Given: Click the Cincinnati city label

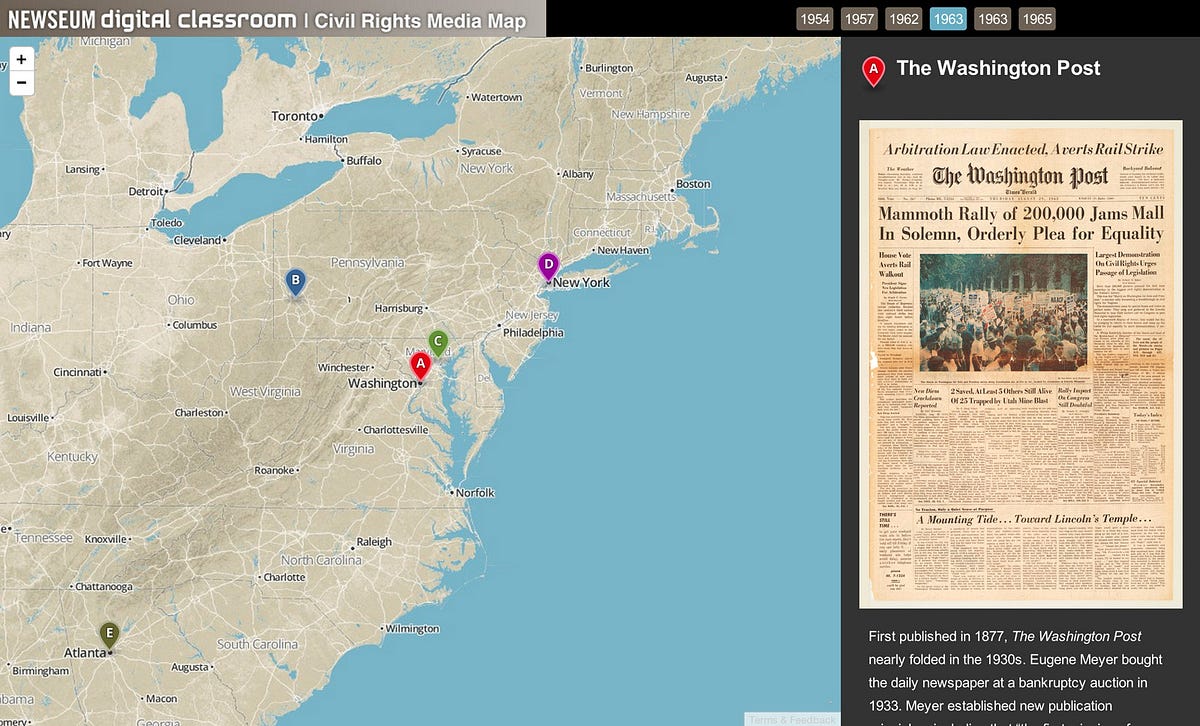Looking at the screenshot, I should click(x=77, y=372).
